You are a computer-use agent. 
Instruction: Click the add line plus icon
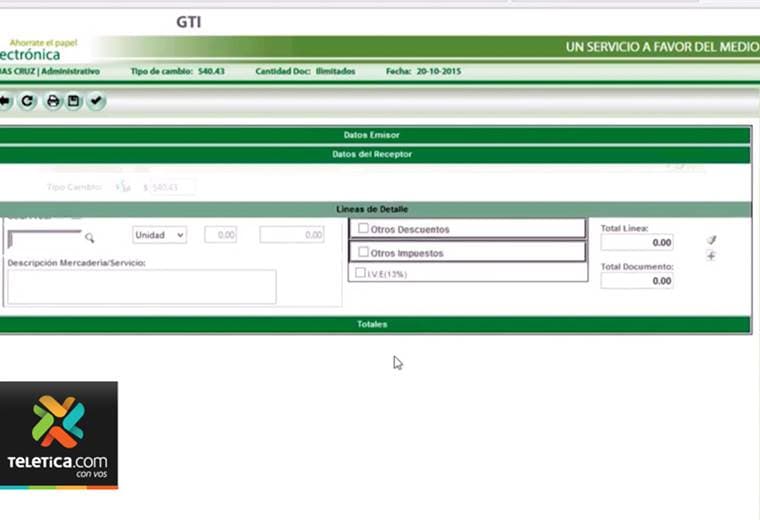(x=711, y=256)
